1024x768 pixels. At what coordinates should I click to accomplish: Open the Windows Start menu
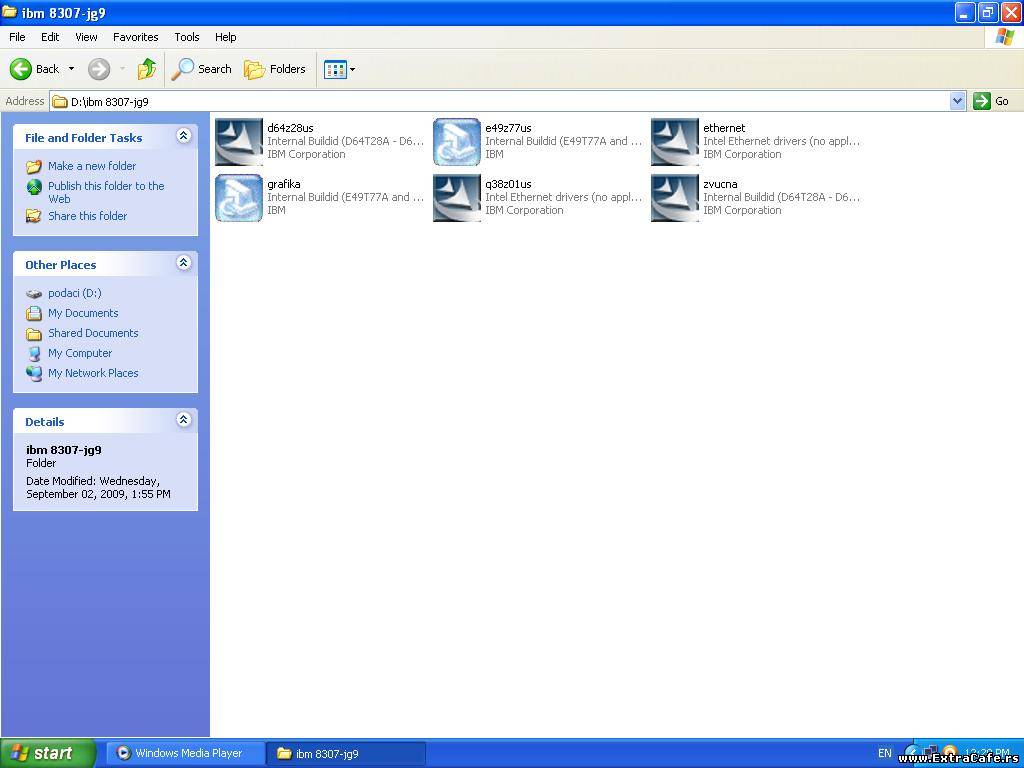click(47, 753)
